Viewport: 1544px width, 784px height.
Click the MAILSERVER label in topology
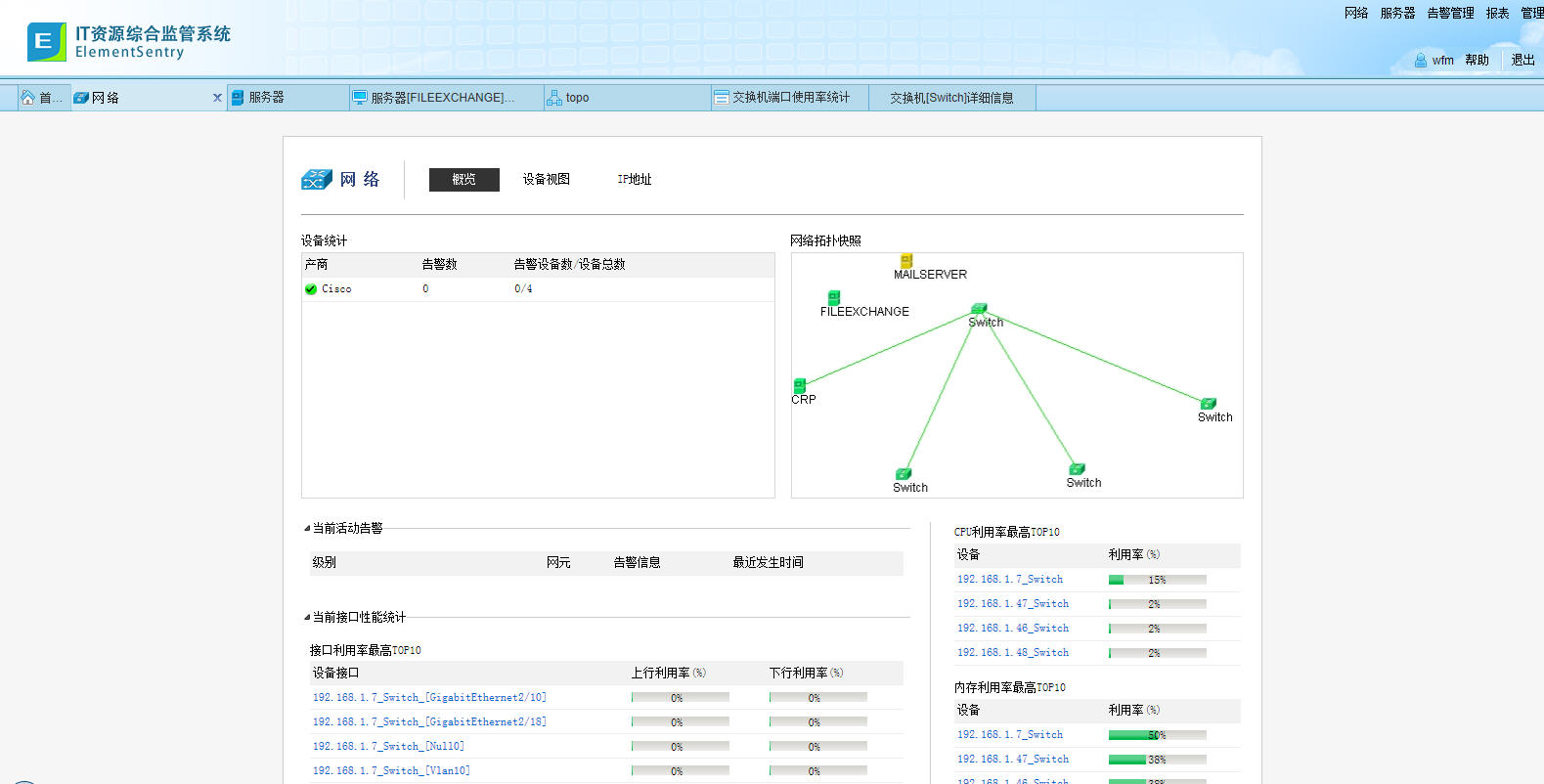coord(930,275)
